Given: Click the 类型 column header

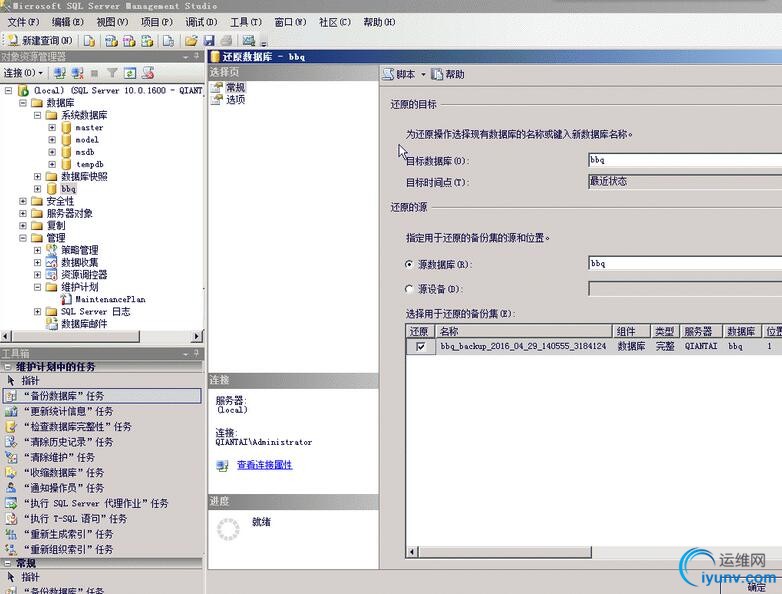Looking at the screenshot, I should click(664, 331).
